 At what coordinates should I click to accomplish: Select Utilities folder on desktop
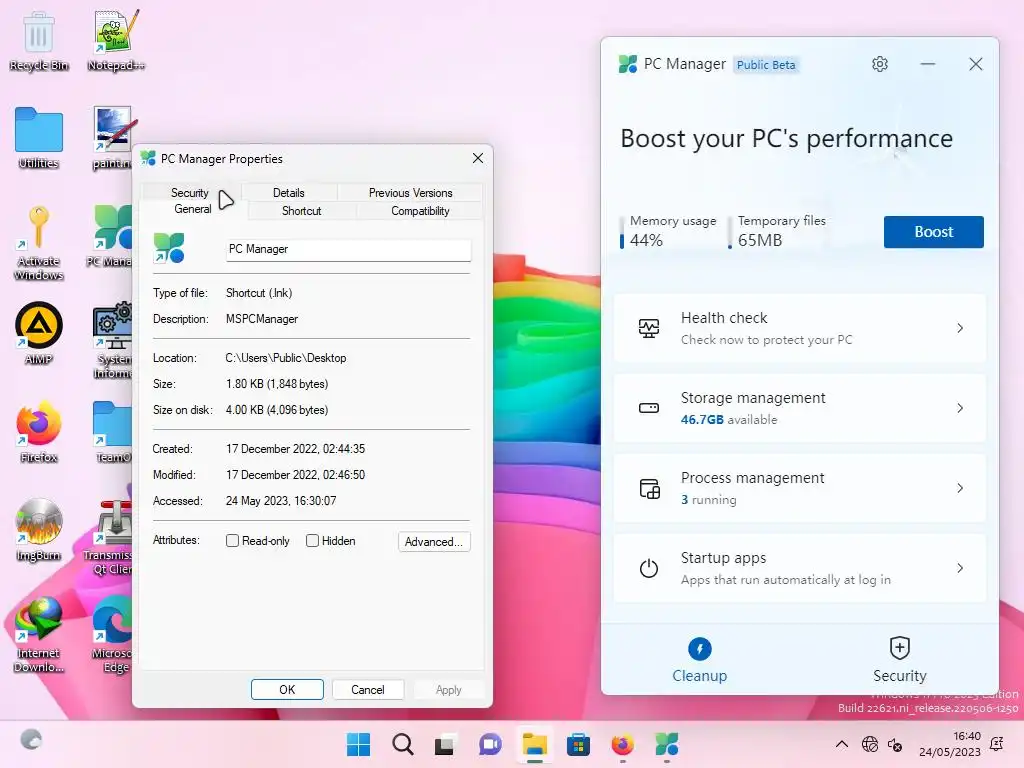pyautogui.click(x=39, y=138)
